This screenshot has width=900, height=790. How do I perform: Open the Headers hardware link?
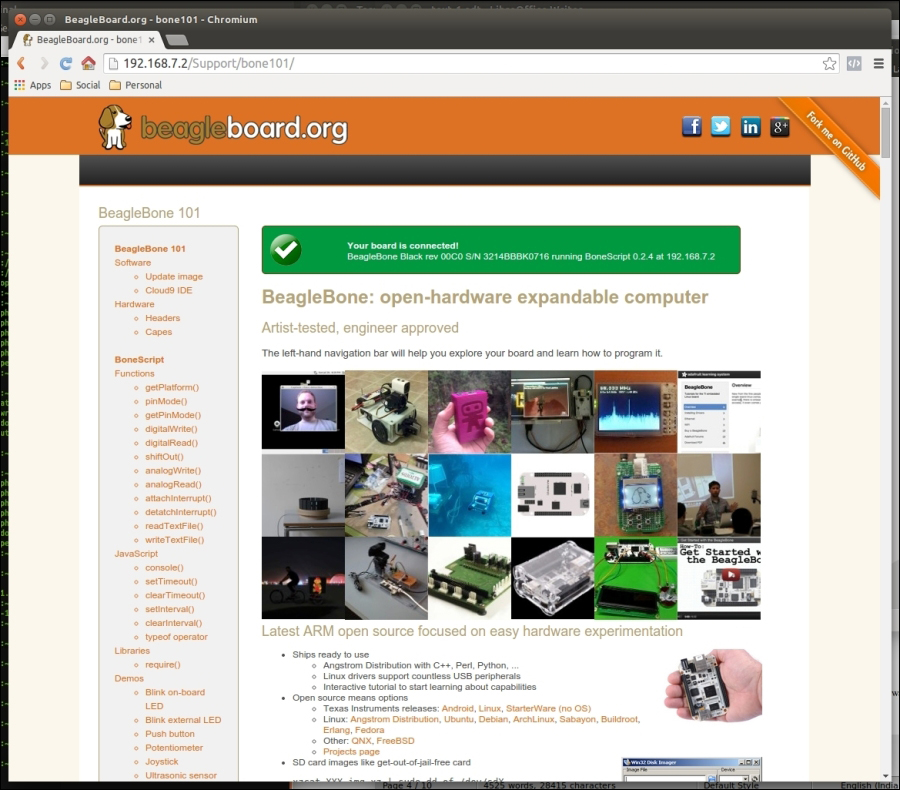(162, 317)
